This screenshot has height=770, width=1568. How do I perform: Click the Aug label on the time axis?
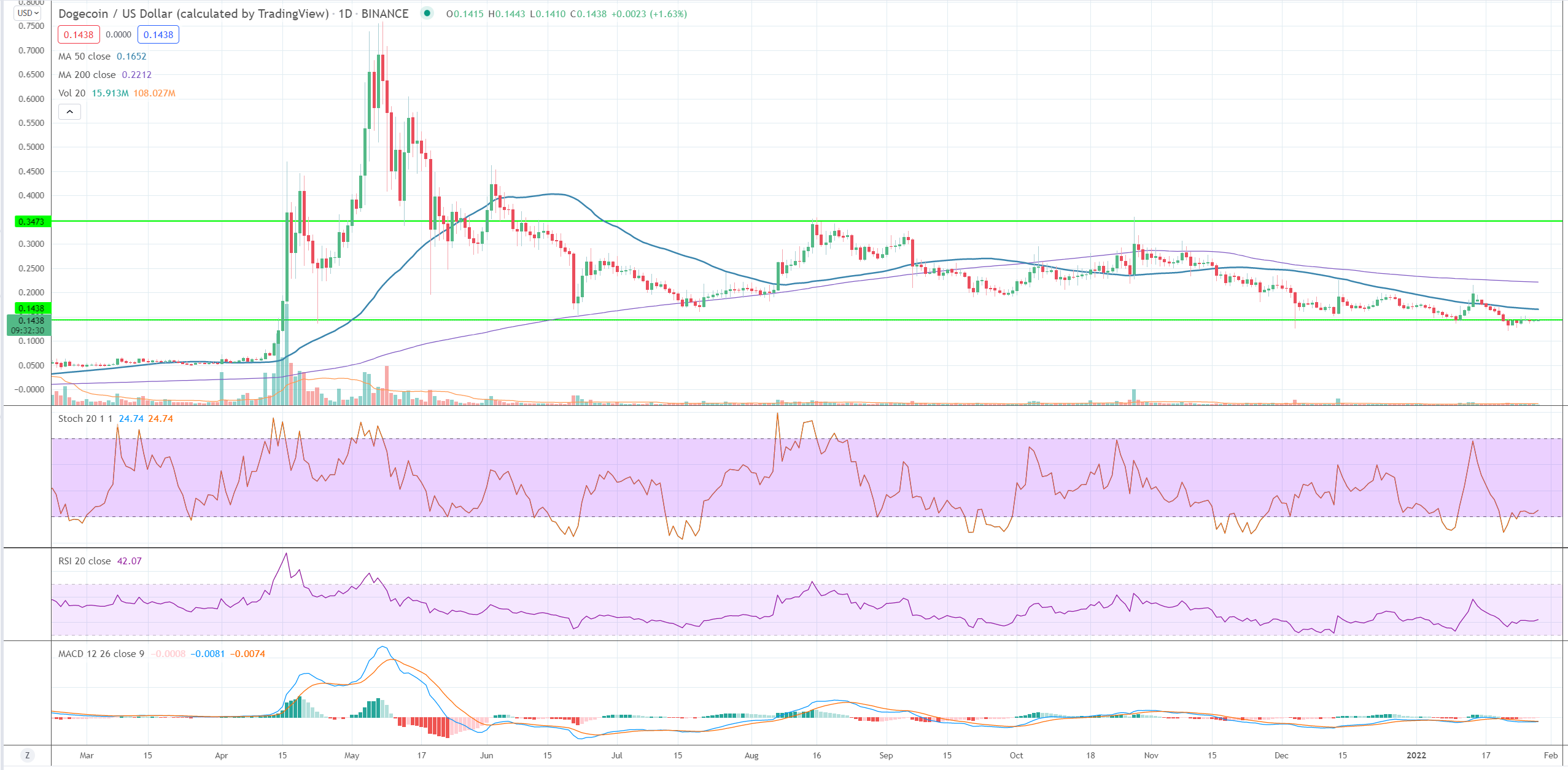click(751, 755)
